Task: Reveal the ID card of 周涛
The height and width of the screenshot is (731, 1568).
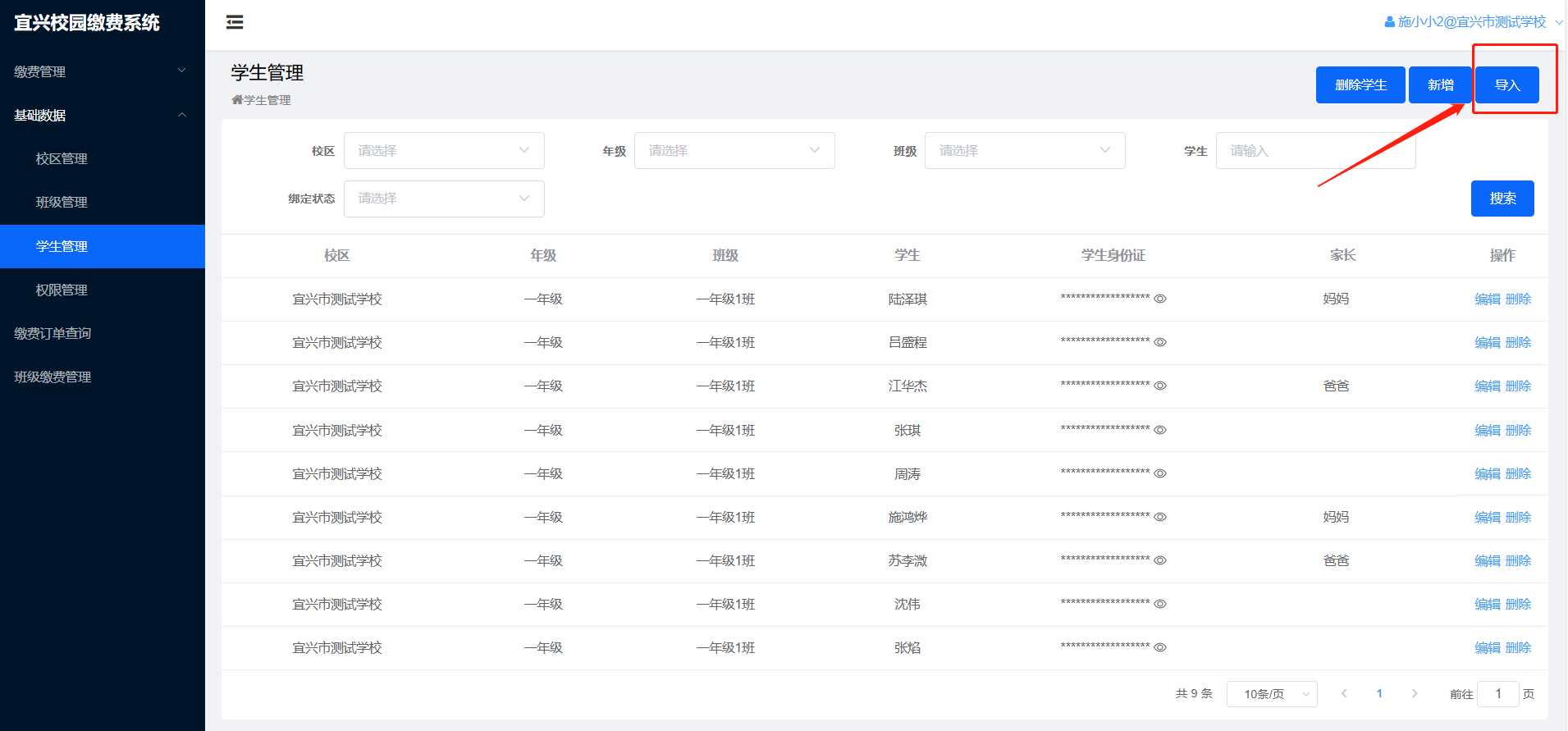Action: point(1160,474)
